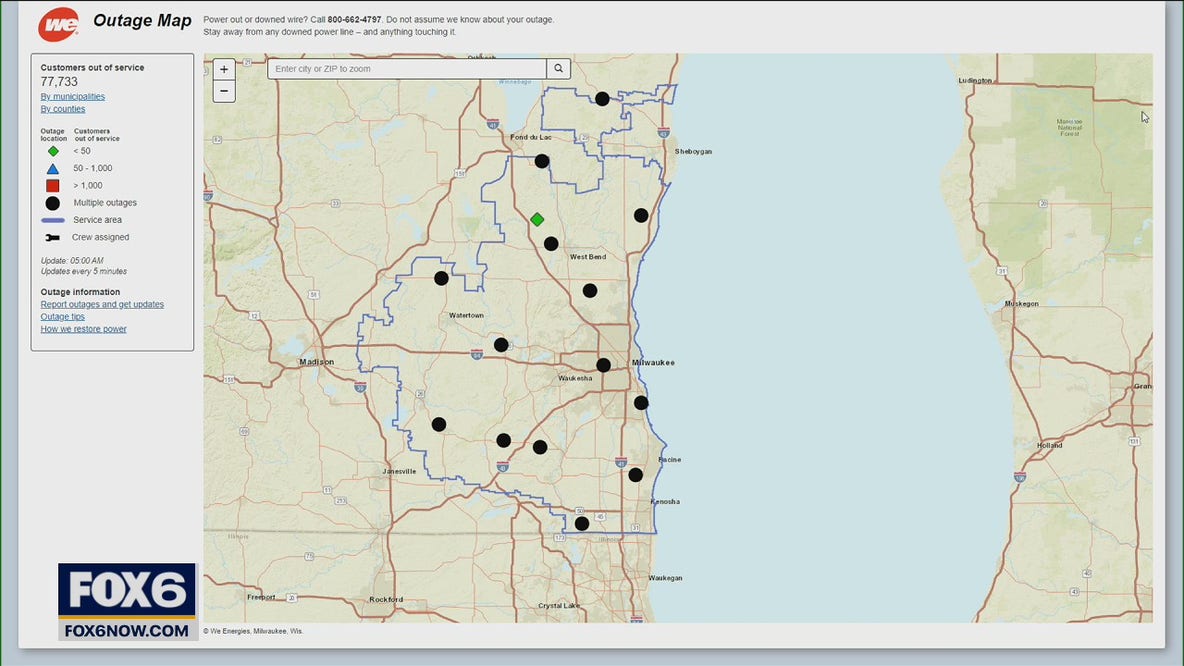Screen dimensions: 1184x666
Task: Click the 800-662-4797 phone number
Action: tap(354, 20)
